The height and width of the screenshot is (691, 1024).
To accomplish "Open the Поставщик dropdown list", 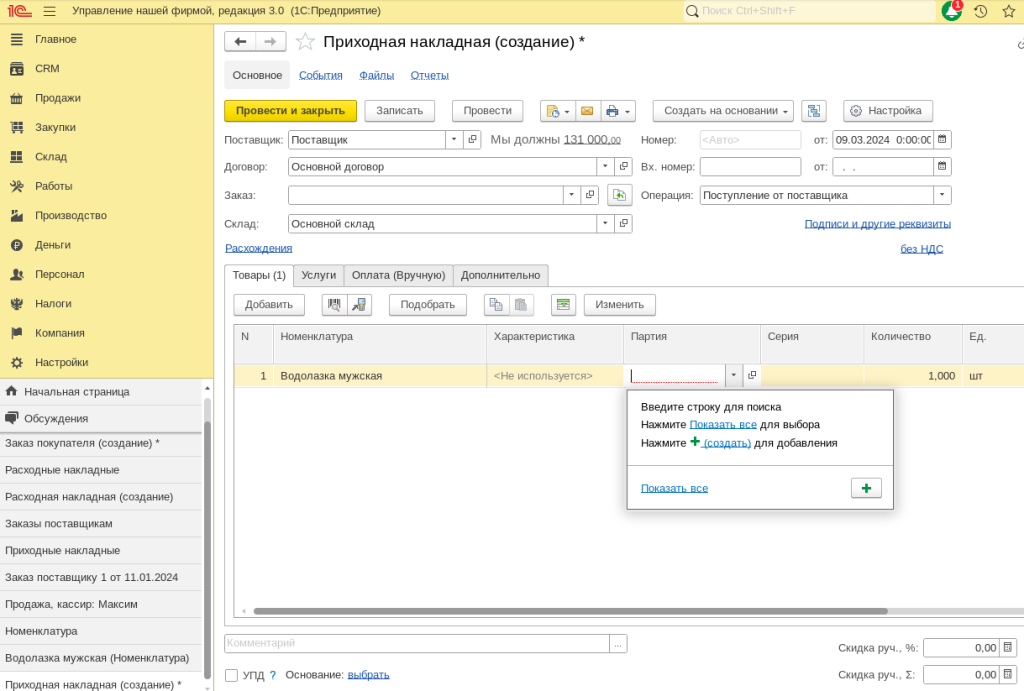I will 454,140.
